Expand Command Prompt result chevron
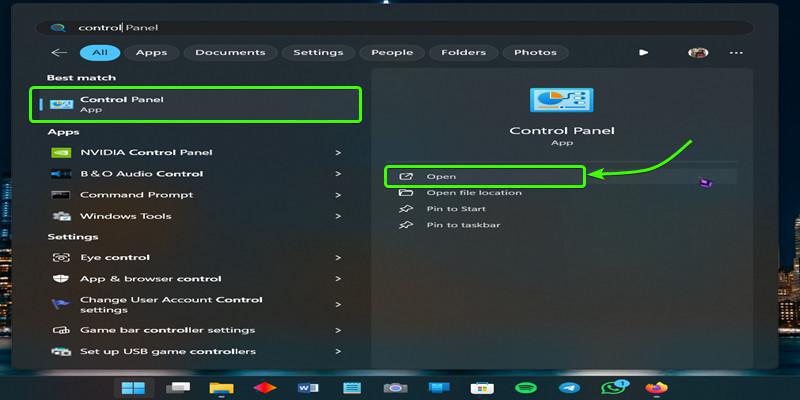This screenshot has width=800, height=400. 338,195
